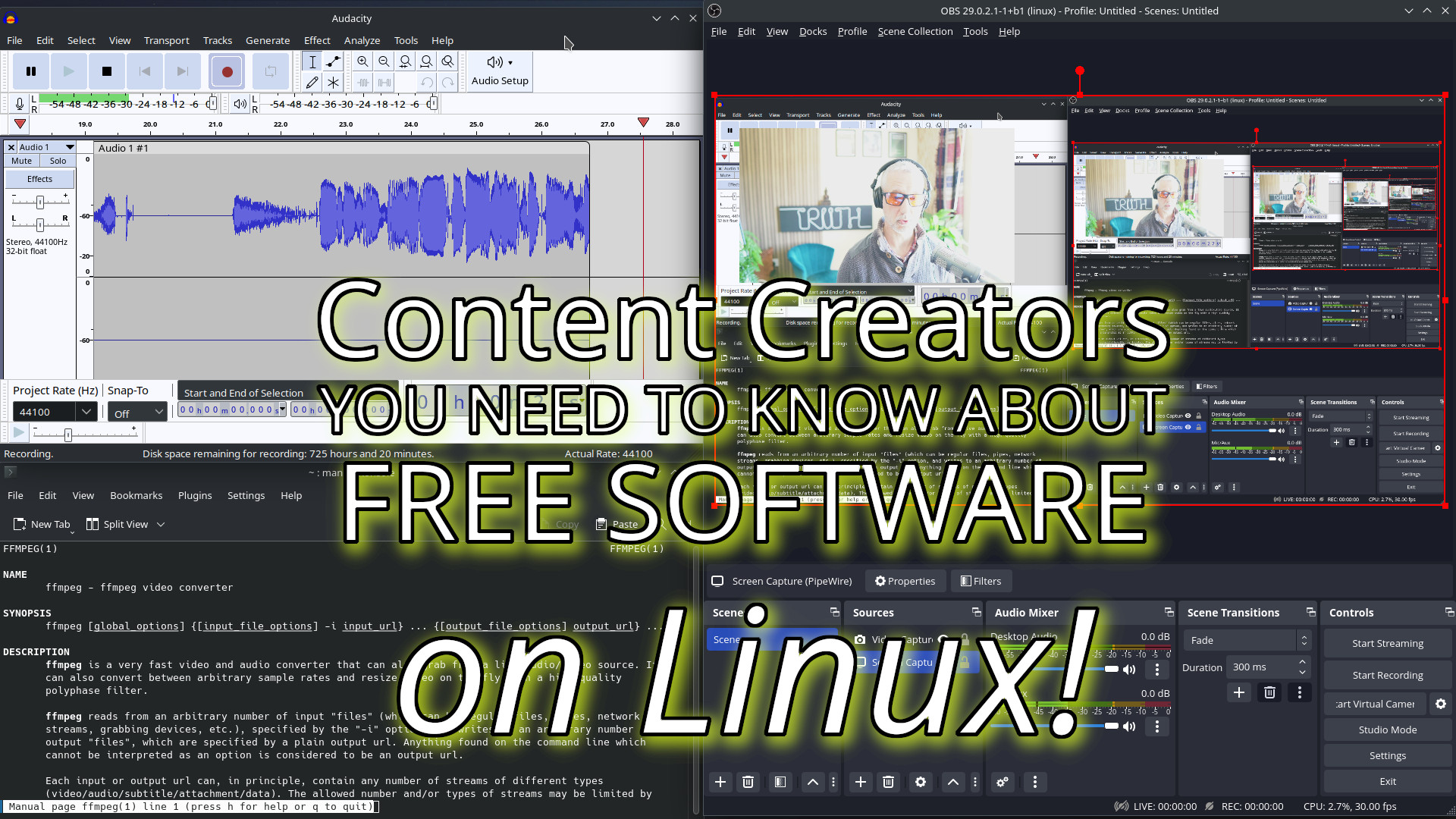Image resolution: width=1456 pixels, height=819 pixels.
Task: Enable Studio Mode in OBS
Action: click(x=1388, y=730)
